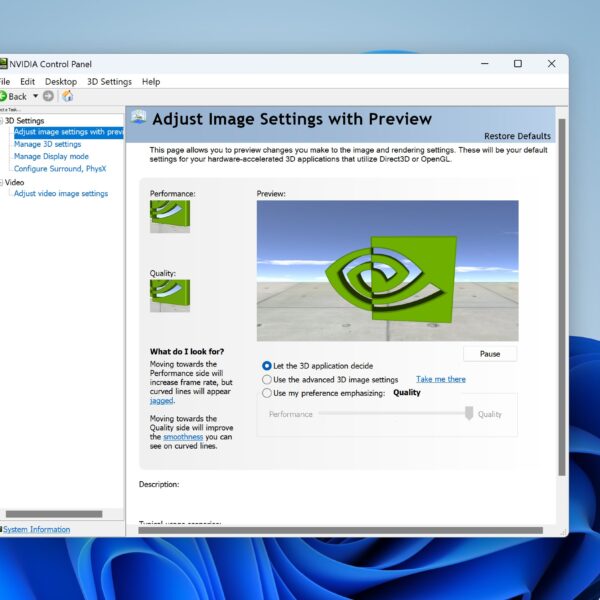Viewport: 600px width, 600px height.
Task: Click the large 3D NVIDIA logo preview
Action: click(388, 271)
